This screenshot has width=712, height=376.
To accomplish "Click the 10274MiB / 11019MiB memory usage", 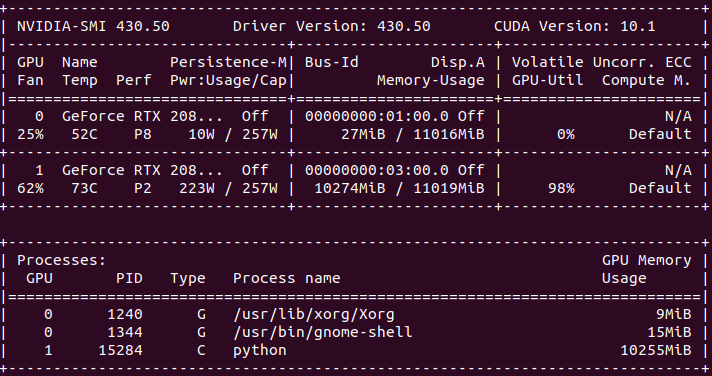I will [x=399, y=188].
